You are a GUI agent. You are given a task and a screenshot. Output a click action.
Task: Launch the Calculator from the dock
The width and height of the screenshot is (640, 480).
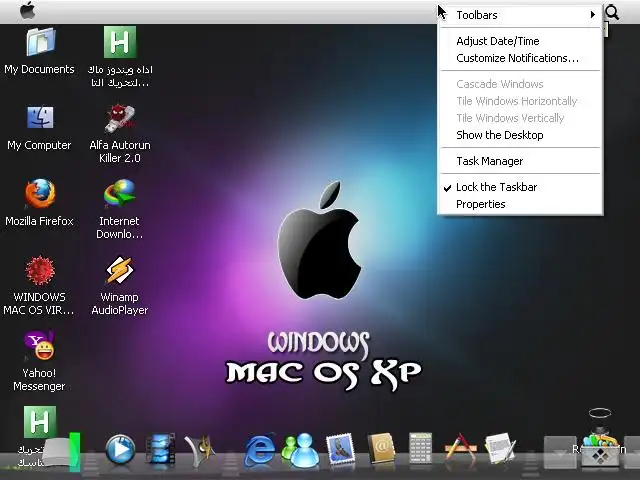pos(420,448)
